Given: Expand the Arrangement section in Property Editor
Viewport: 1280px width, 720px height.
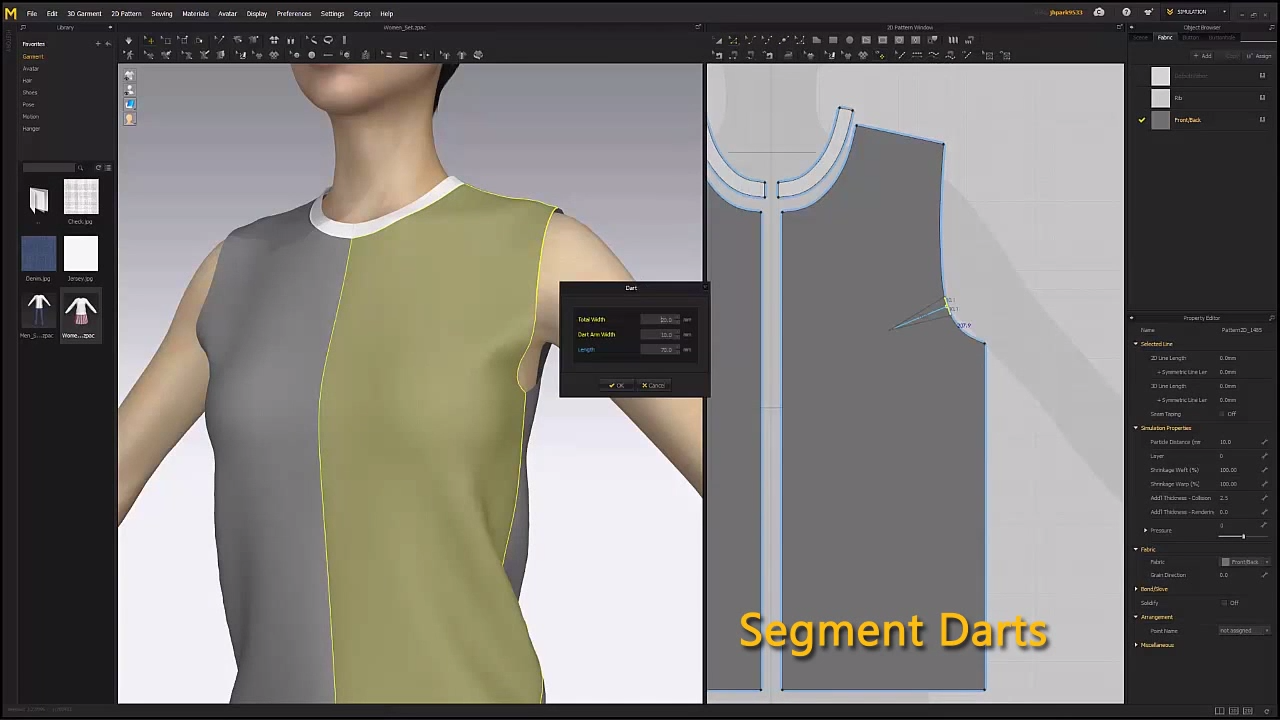Looking at the screenshot, I should tap(1136, 617).
